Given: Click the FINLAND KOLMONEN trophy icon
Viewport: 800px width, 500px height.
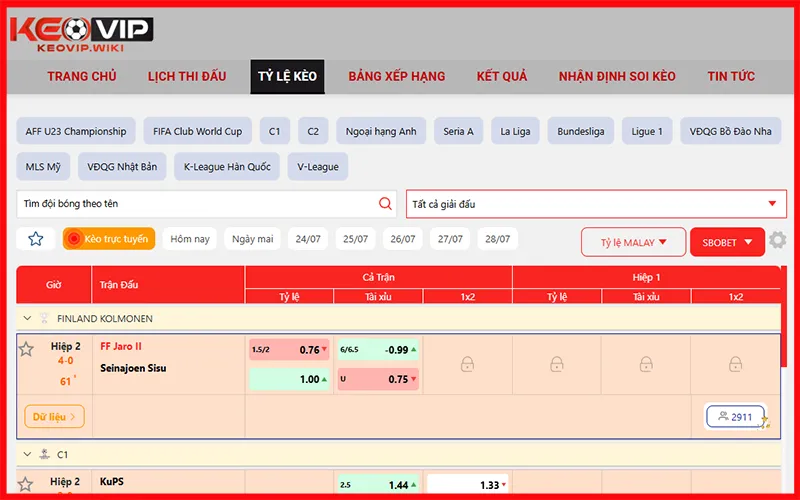Looking at the screenshot, I should (44, 319).
